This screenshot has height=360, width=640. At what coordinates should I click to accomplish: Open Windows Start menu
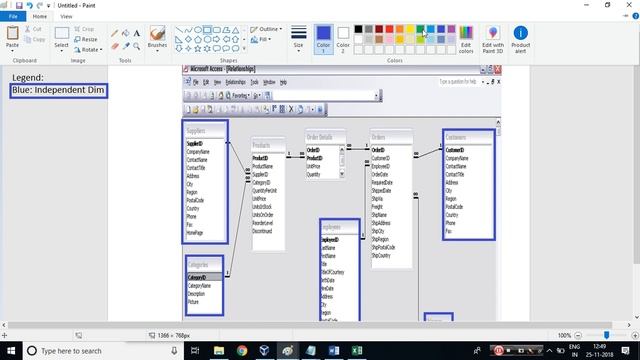point(11,351)
